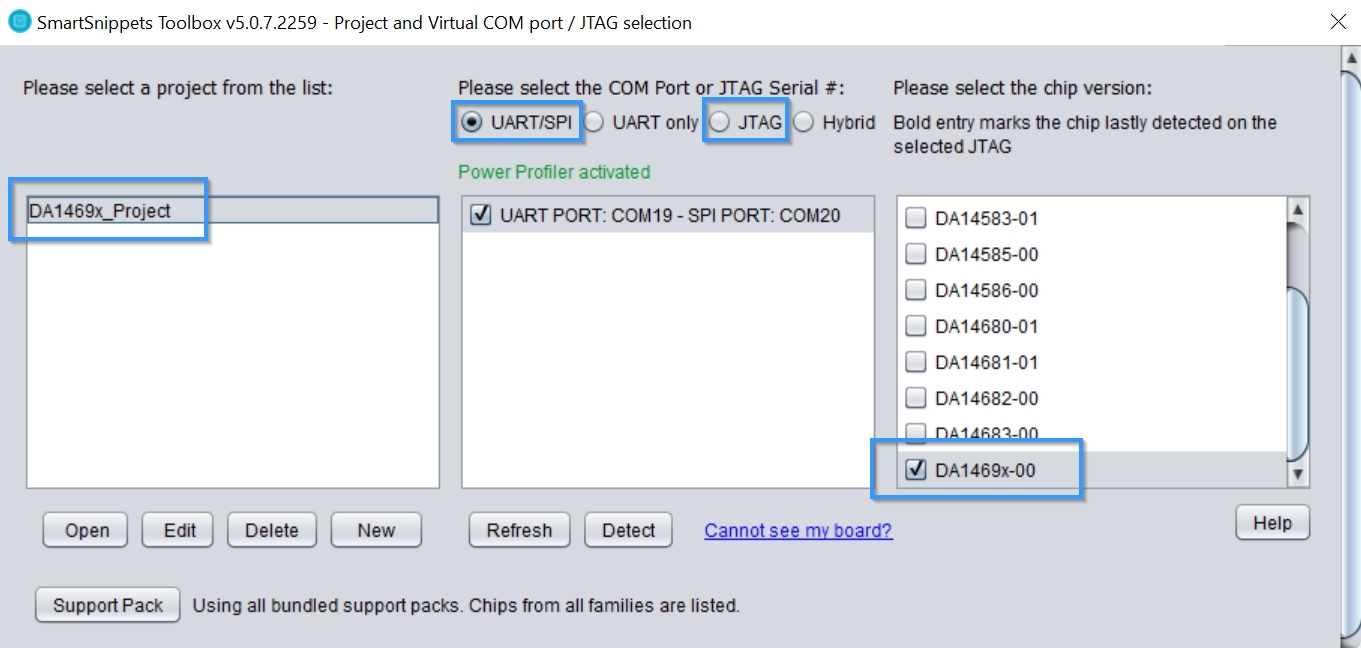Screen dimensions: 1361x648
Task: Enable the DA14585-00 chip checkbox
Action: point(915,254)
